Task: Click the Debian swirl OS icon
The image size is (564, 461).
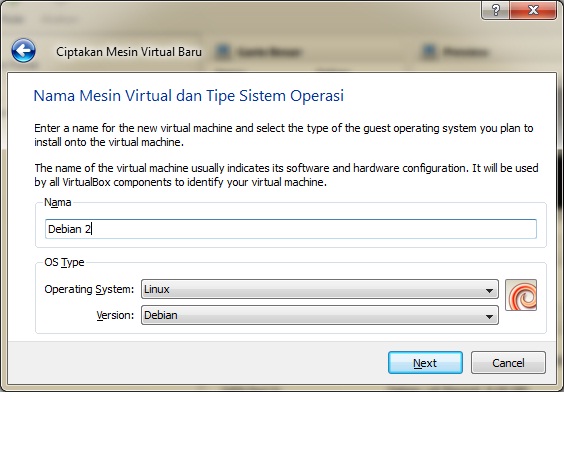Action: click(x=521, y=295)
